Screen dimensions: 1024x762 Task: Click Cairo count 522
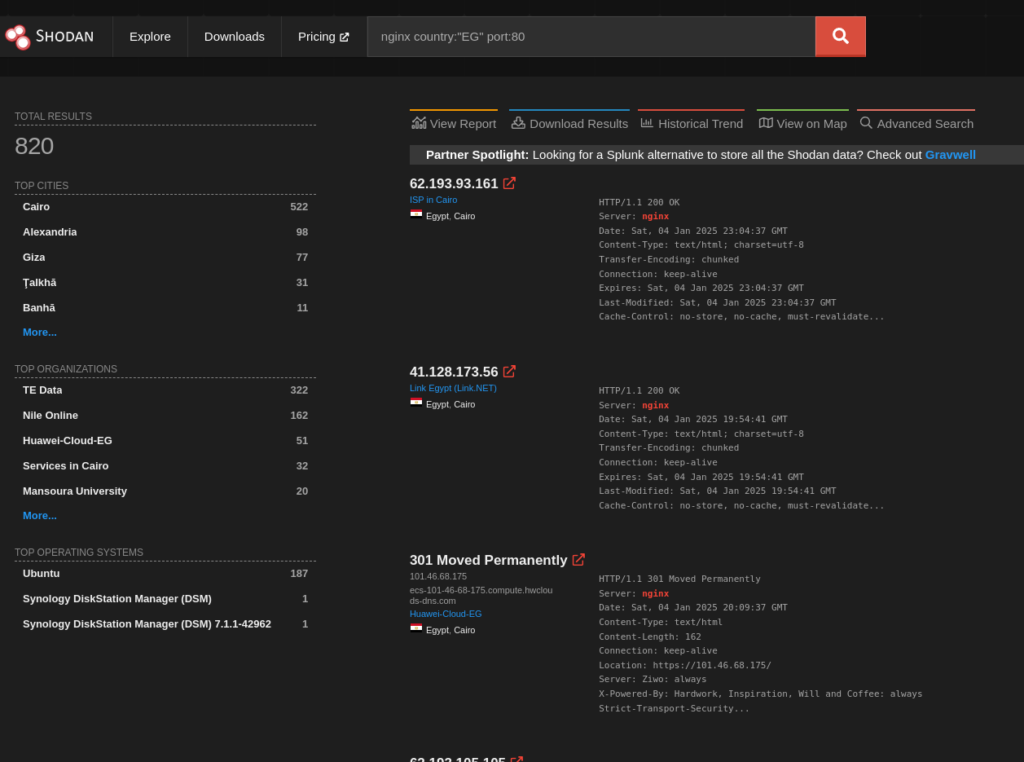299,206
